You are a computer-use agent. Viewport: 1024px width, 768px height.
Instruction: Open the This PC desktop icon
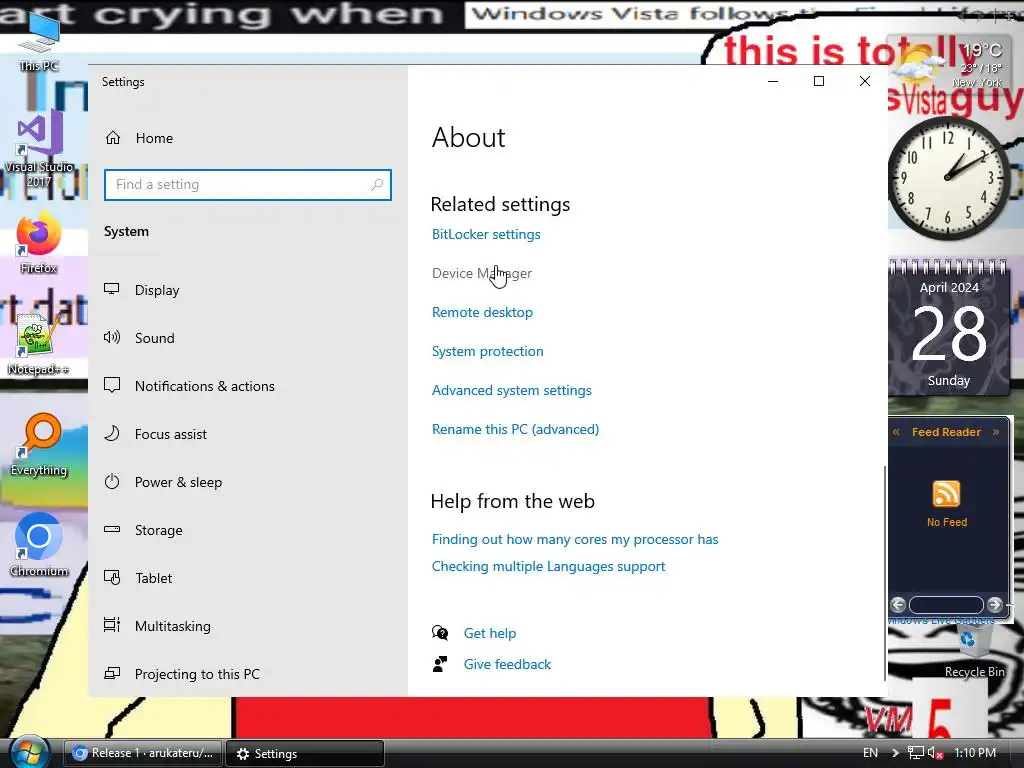point(39,40)
